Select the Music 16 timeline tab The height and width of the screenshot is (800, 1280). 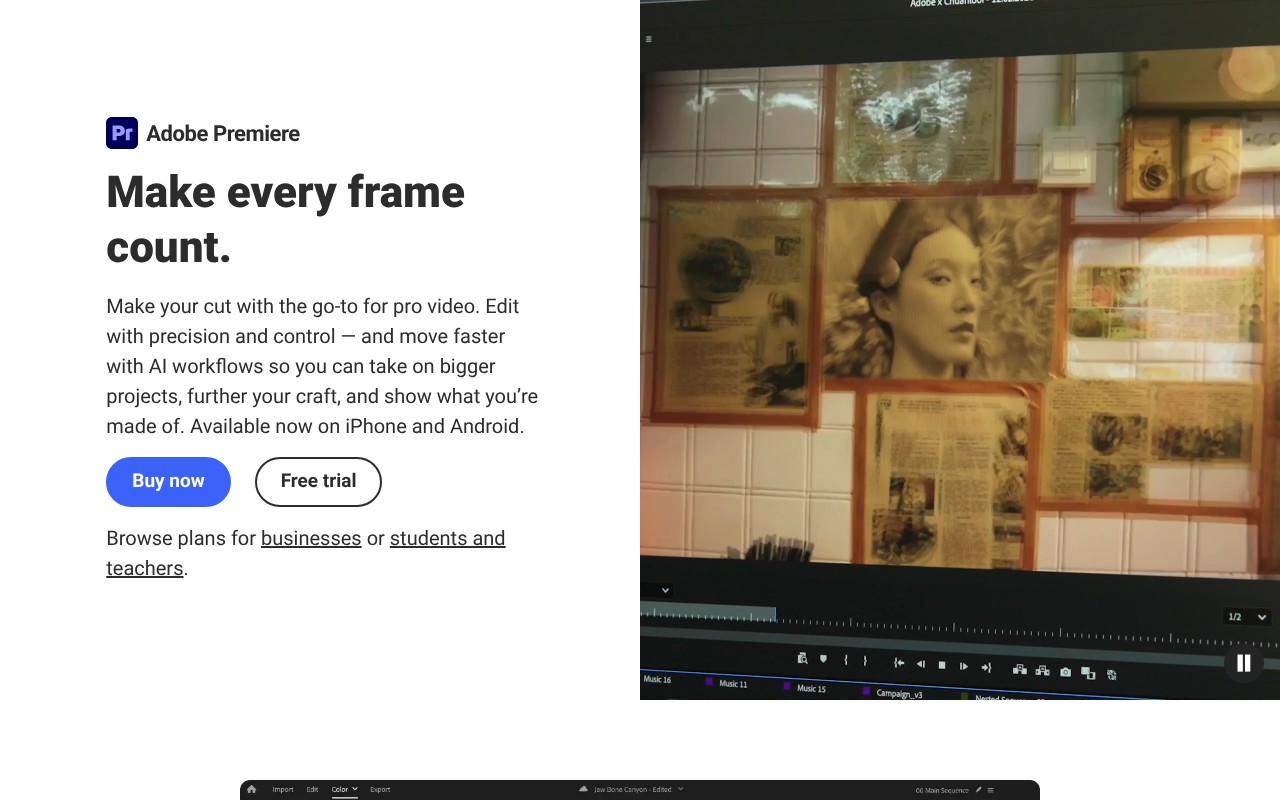tap(657, 679)
